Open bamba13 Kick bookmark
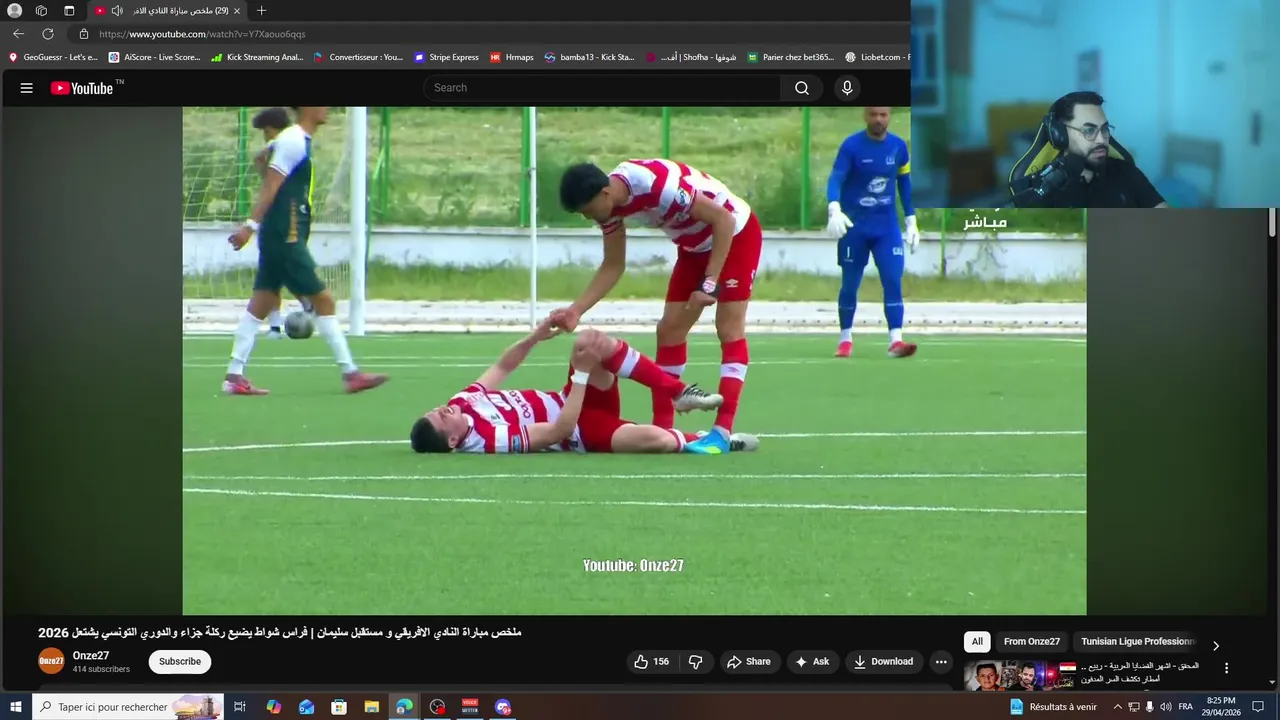This screenshot has width=1280, height=720. (x=589, y=57)
